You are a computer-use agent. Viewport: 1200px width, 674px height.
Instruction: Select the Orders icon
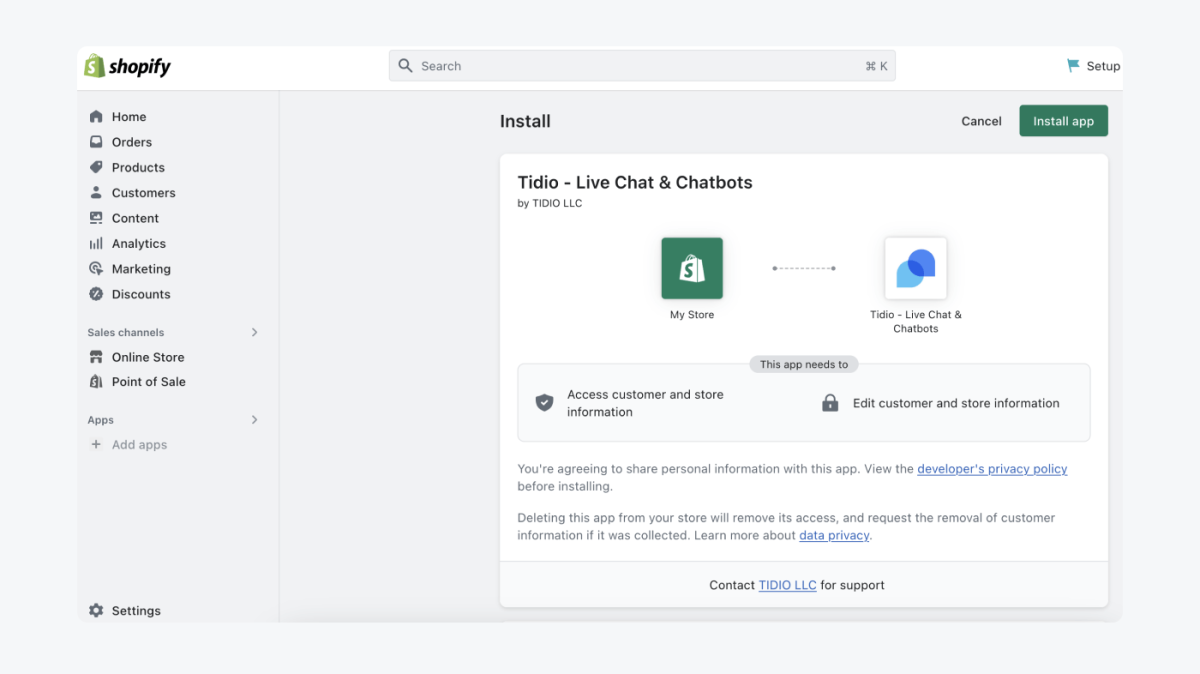[x=95, y=142]
